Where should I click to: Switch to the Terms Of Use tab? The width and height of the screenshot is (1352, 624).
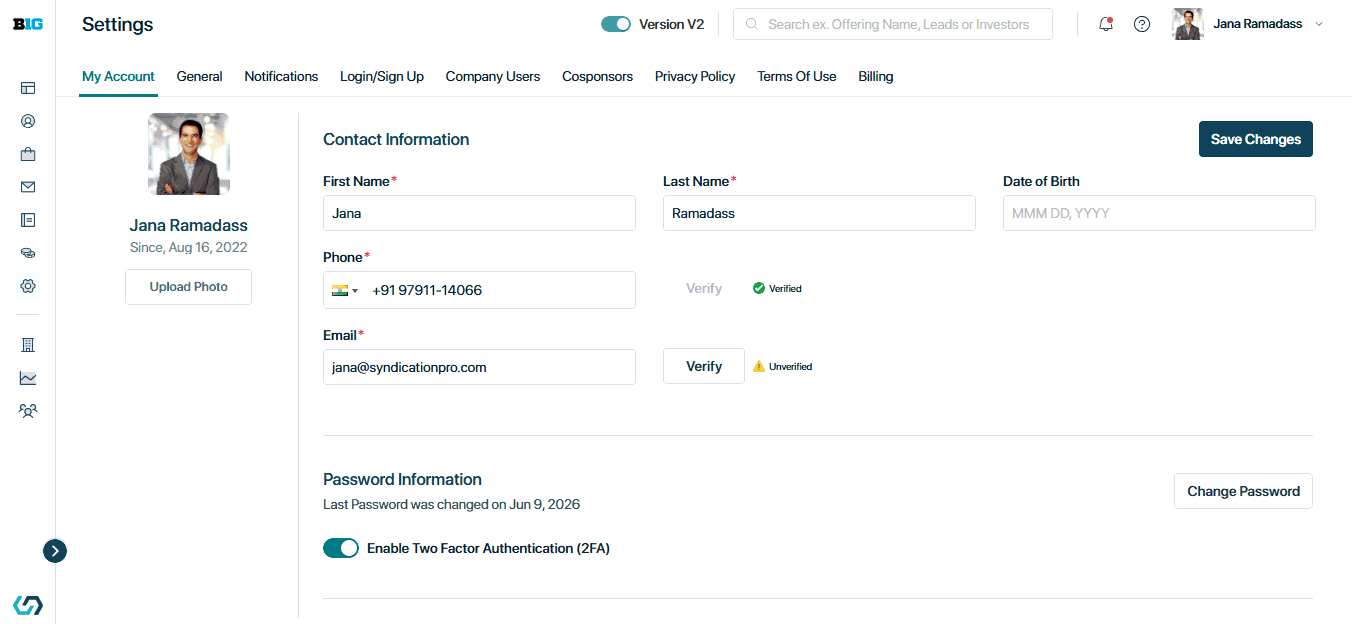click(797, 76)
